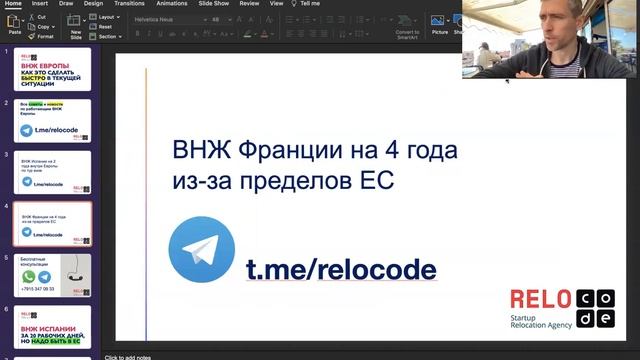The width and height of the screenshot is (640, 360).
Task: Open the vertical Align Text options
Action: pos(361,34)
